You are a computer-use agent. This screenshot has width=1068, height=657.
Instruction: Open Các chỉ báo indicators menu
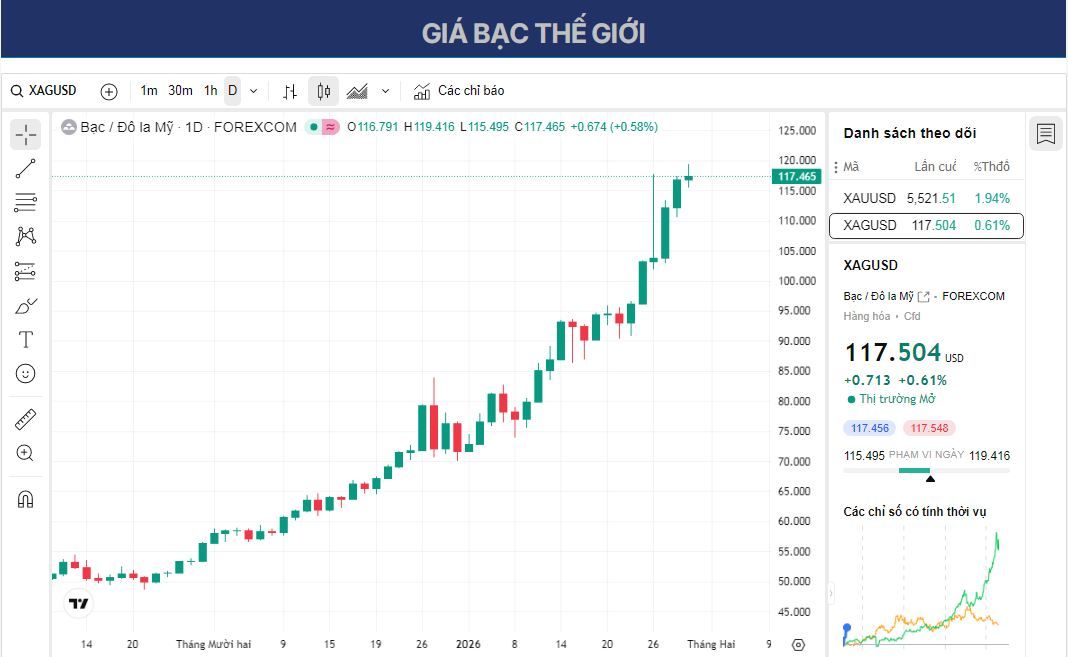(x=459, y=91)
